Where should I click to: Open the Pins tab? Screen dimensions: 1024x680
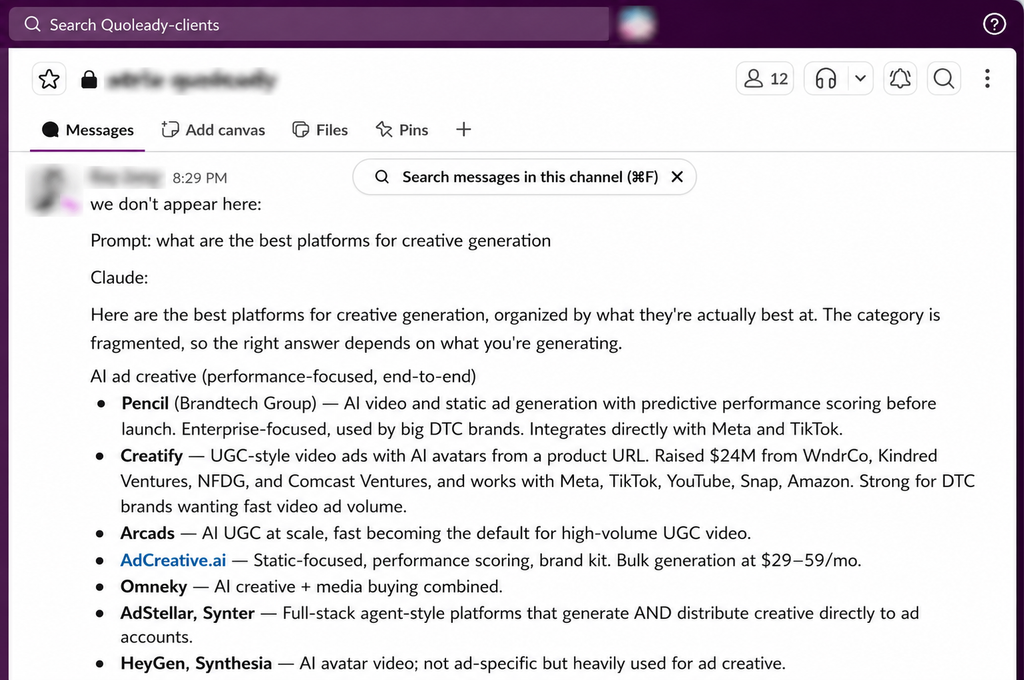point(402,130)
